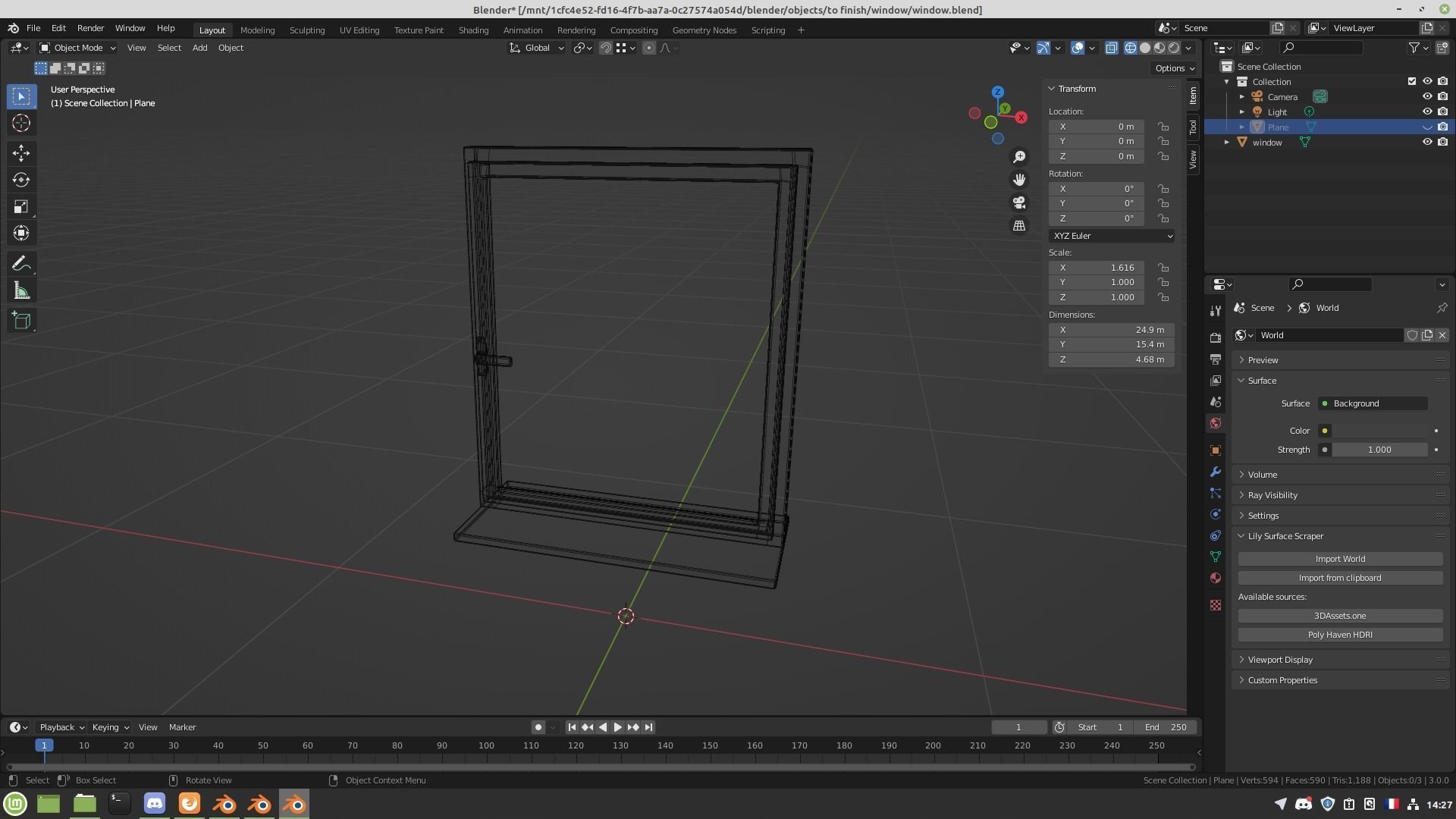This screenshot has width=1456, height=819.
Task: Open the Object properties tab
Action: click(1216, 450)
